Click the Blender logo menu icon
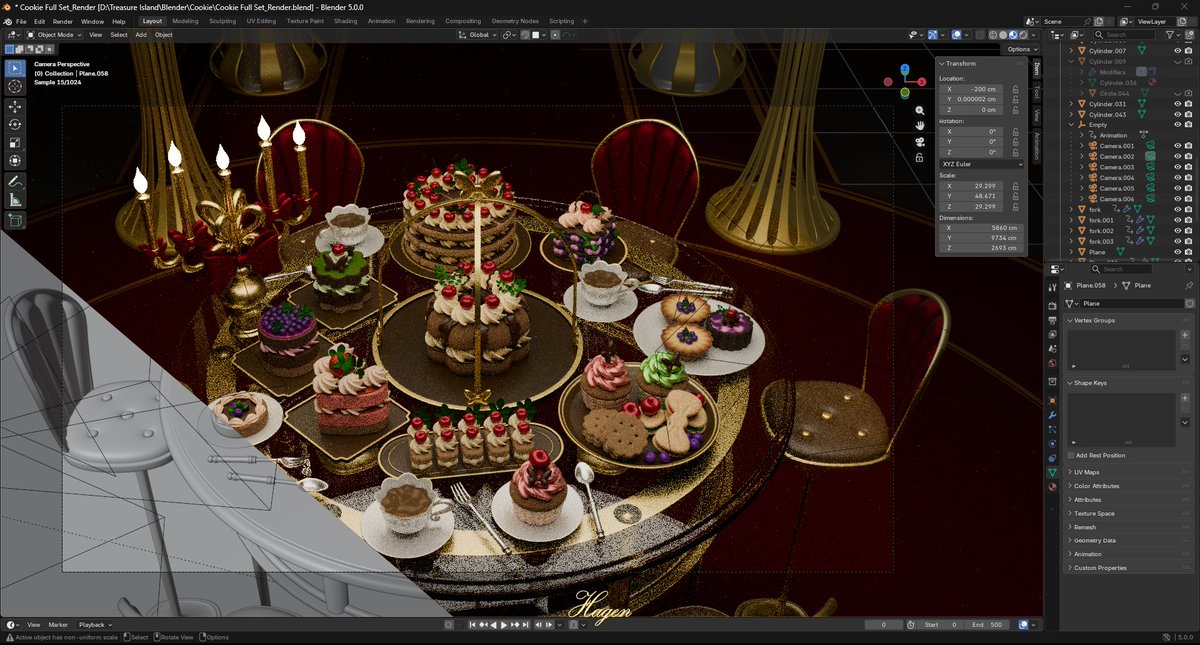Viewport: 1200px width, 645px height. pos(7,20)
